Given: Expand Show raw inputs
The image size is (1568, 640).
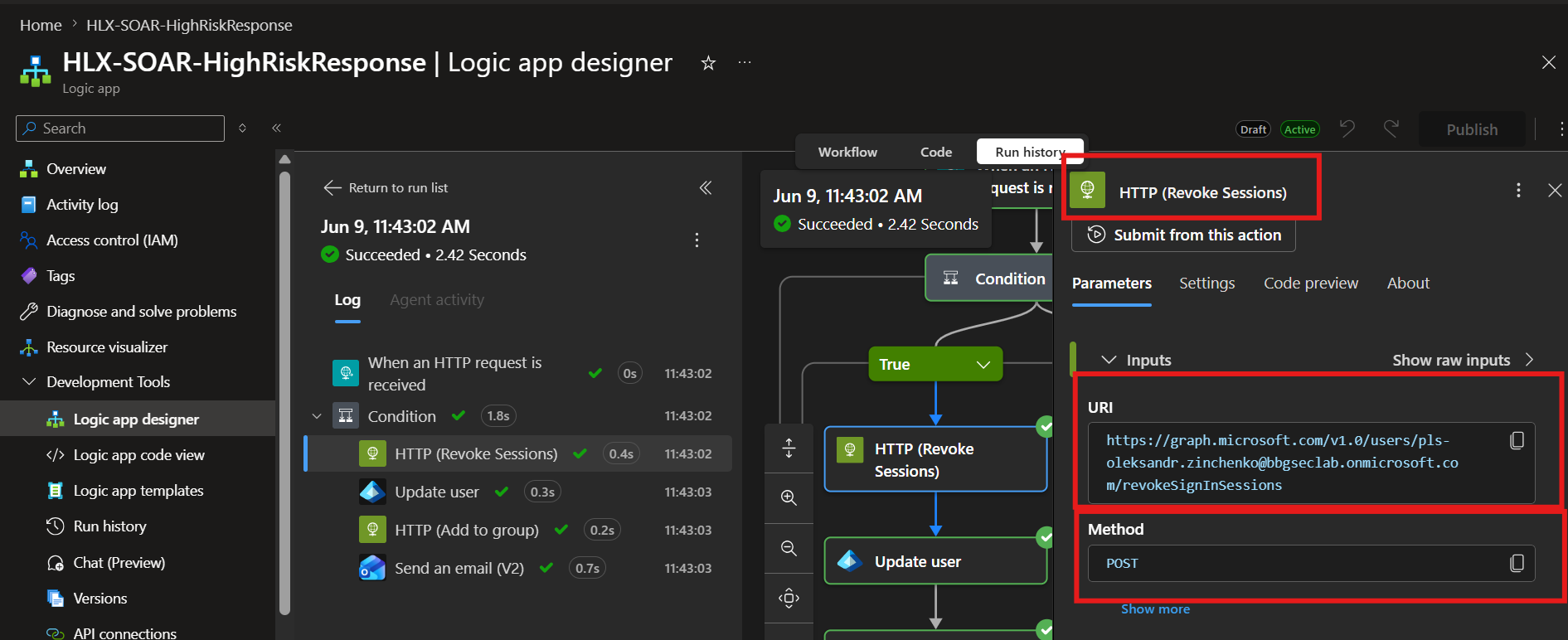Looking at the screenshot, I should 1464,360.
